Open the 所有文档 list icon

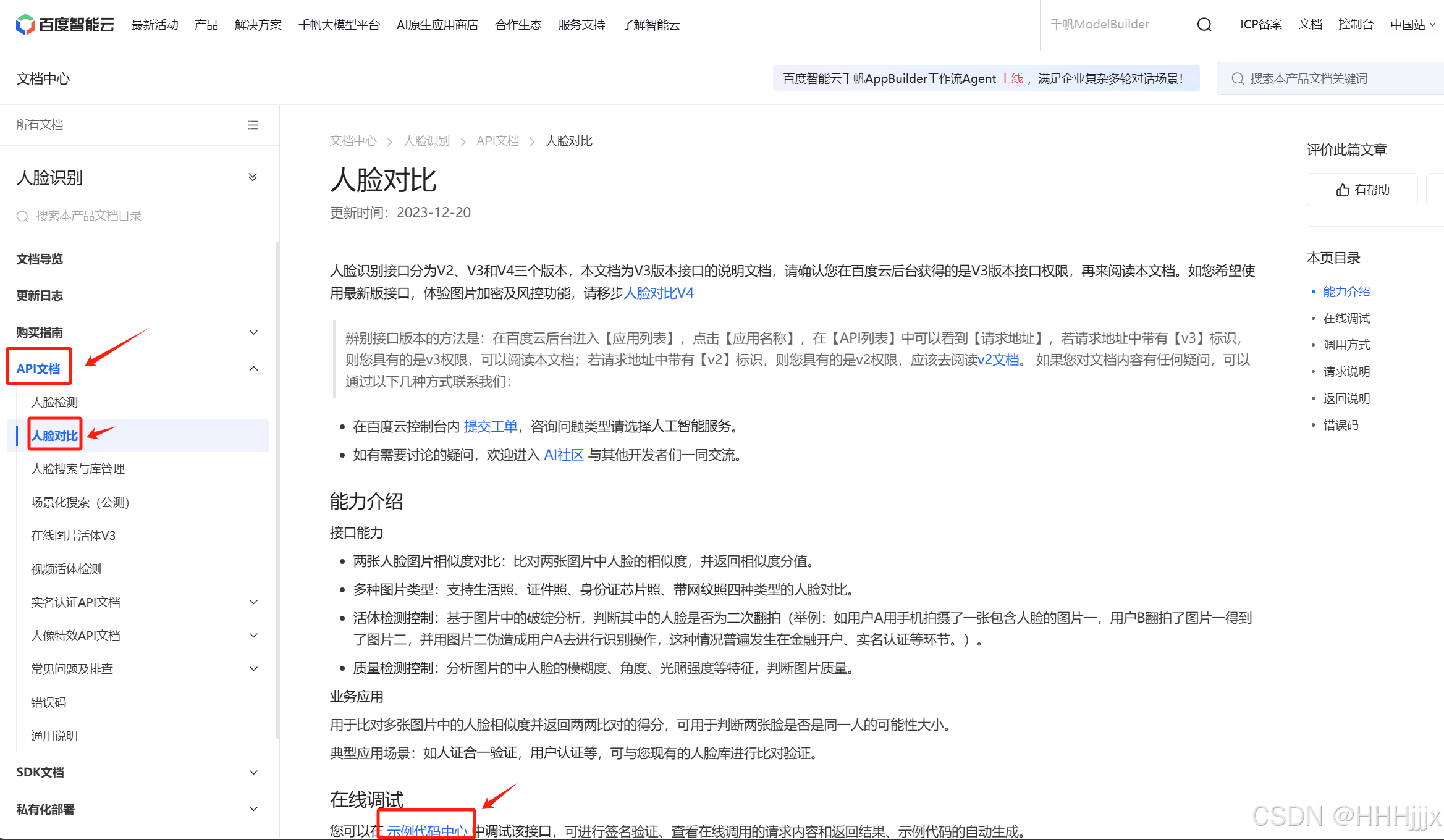tap(253, 125)
